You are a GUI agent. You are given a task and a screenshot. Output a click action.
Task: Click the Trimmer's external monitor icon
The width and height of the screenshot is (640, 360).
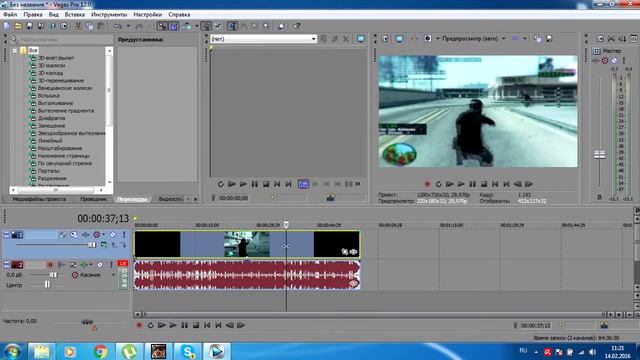(x=361, y=39)
